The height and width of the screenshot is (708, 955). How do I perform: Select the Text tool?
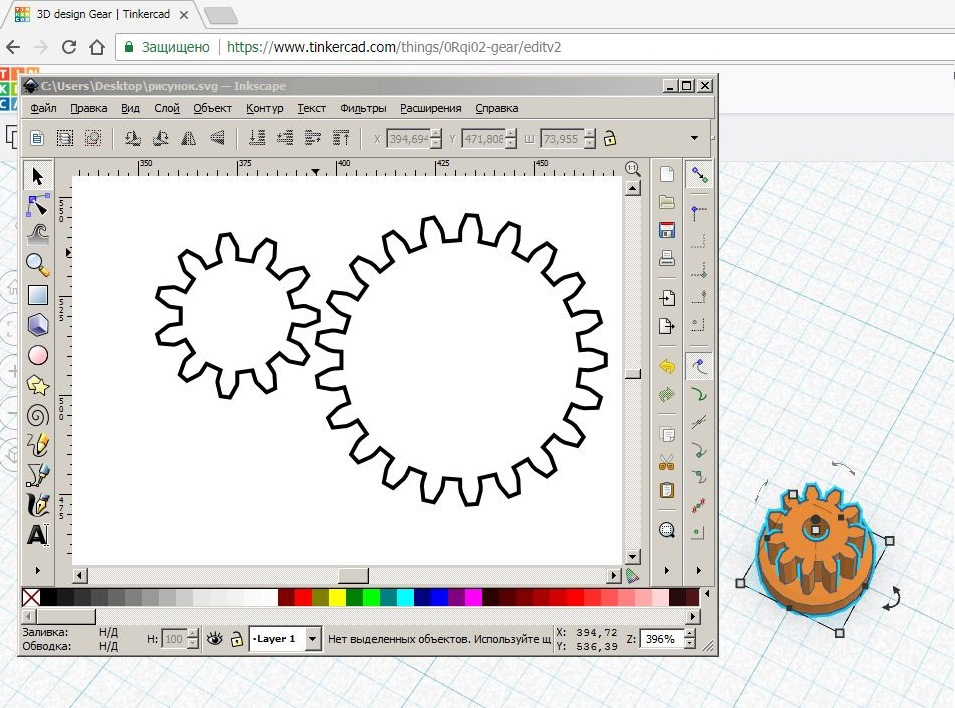point(38,535)
